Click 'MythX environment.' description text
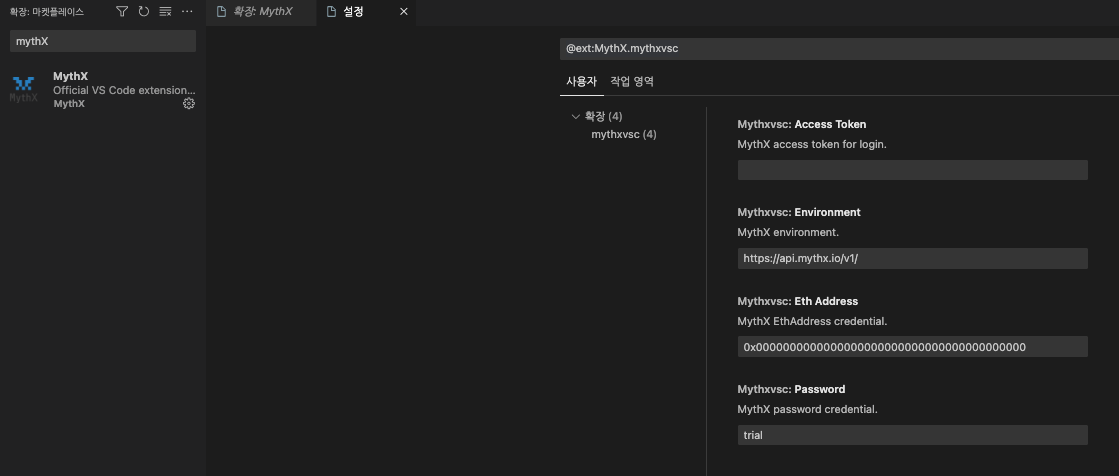Screen dimensions: 1119x476 [789, 233]
